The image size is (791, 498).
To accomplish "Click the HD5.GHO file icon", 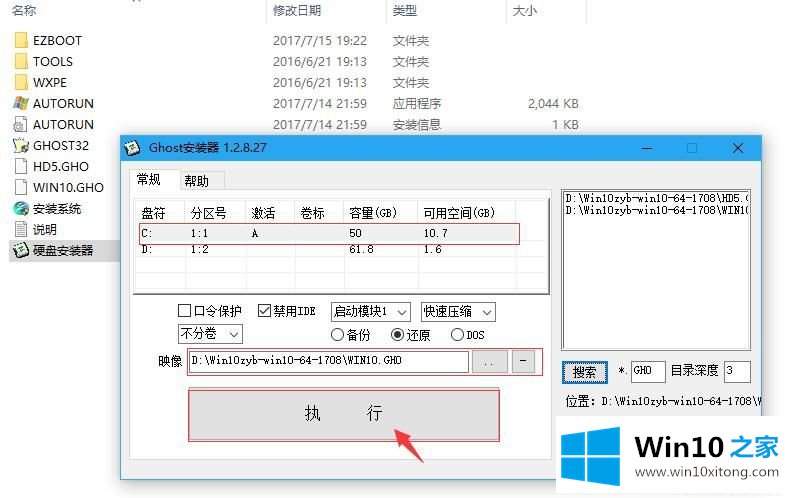I will (x=21, y=167).
